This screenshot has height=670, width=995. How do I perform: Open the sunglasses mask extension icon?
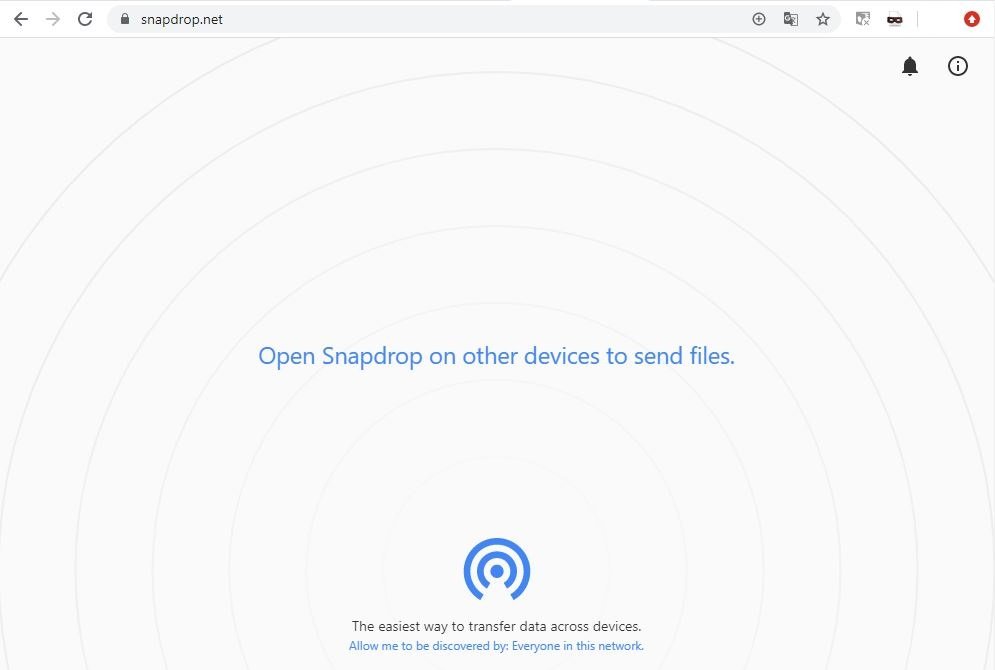[x=895, y=20]
